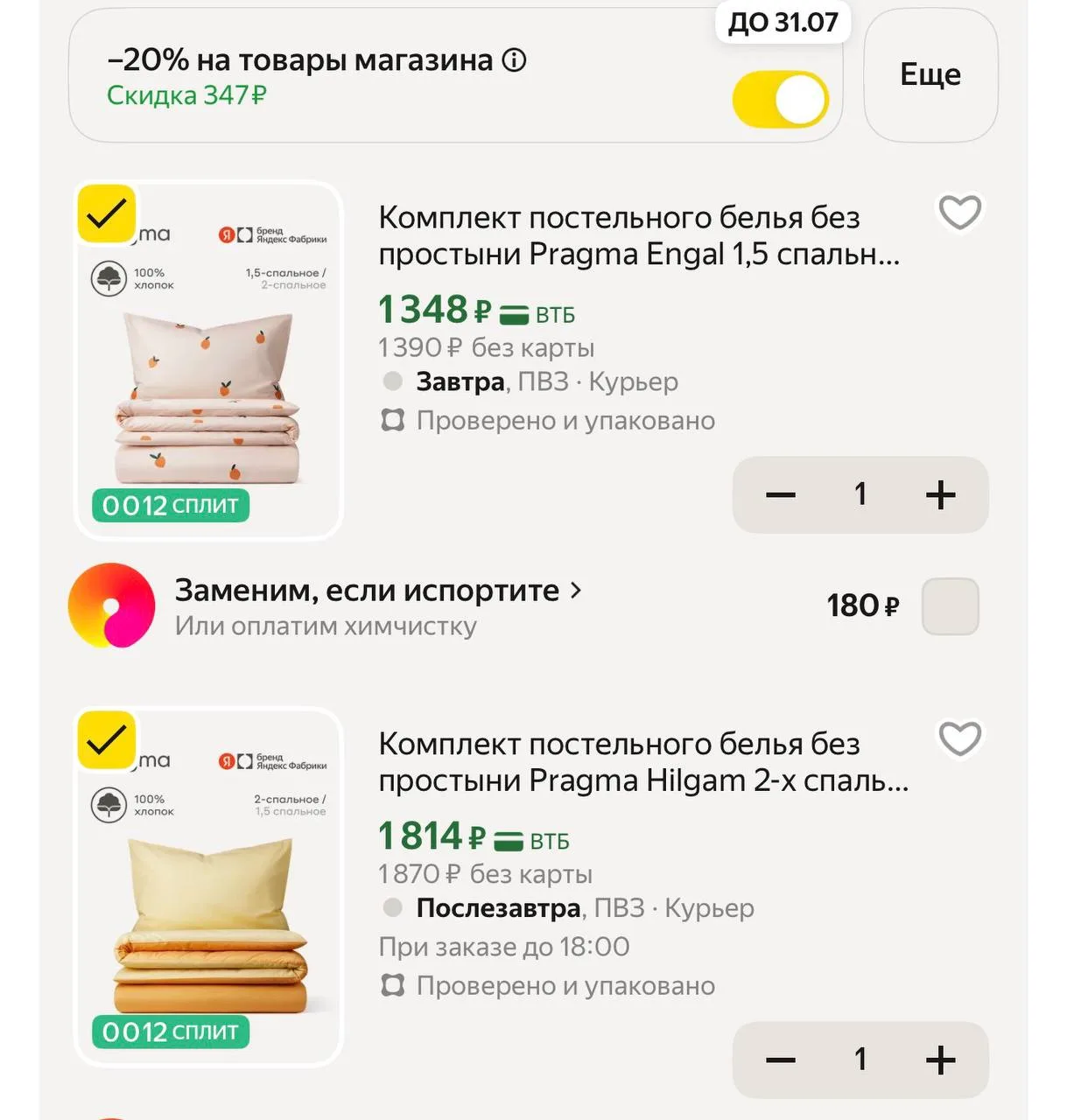1067x1120 pixels.
Task: Decrease quantity of Pragma Hilgam set
Action: tap(780, 1060)
